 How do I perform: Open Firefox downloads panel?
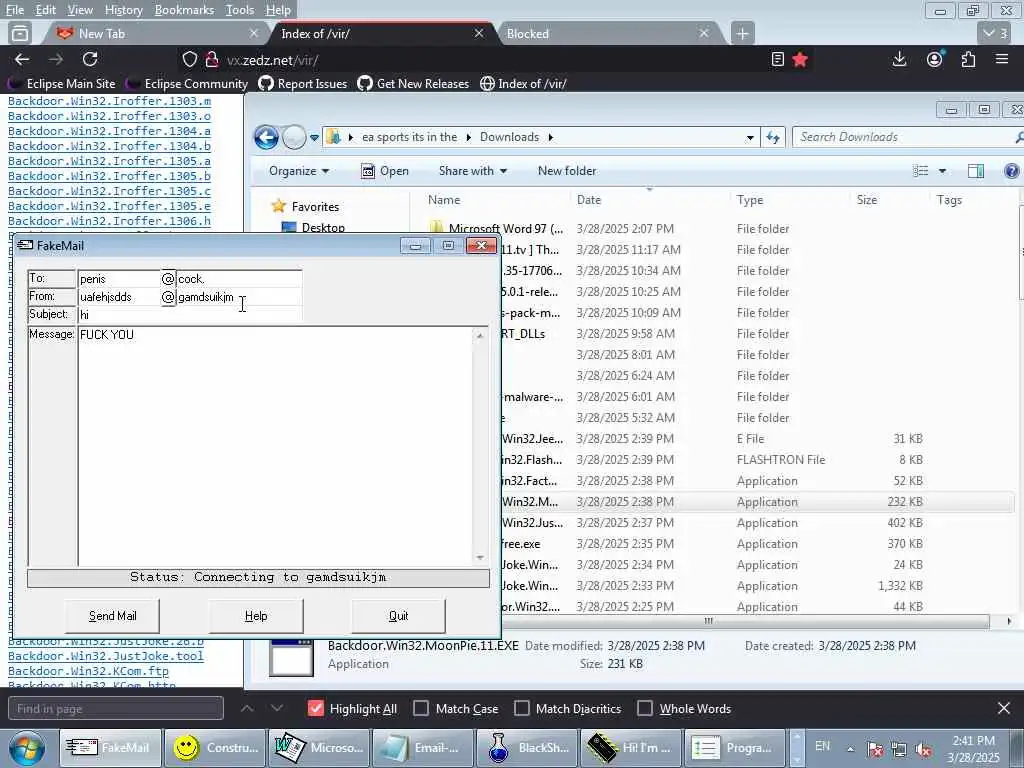(x=899, y=59)
